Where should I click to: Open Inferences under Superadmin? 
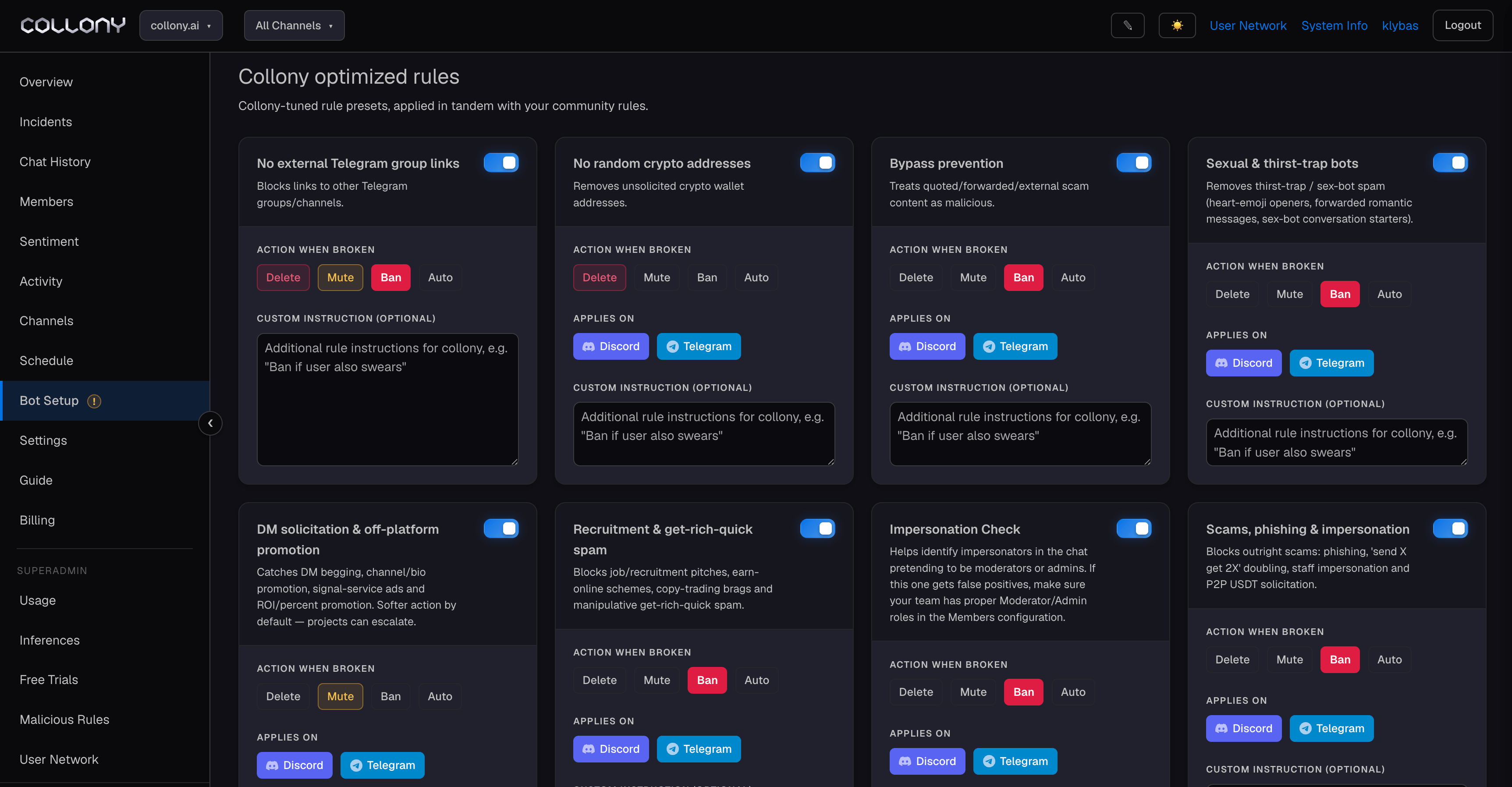(105, 640)
